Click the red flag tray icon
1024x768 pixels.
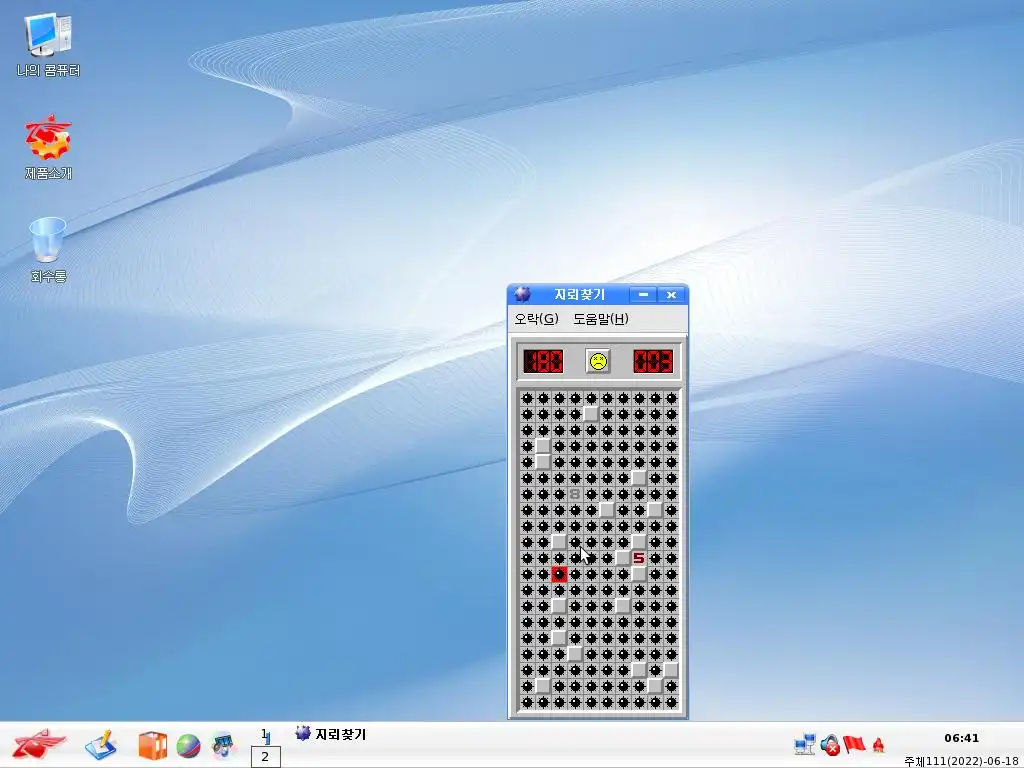[854, 744]
